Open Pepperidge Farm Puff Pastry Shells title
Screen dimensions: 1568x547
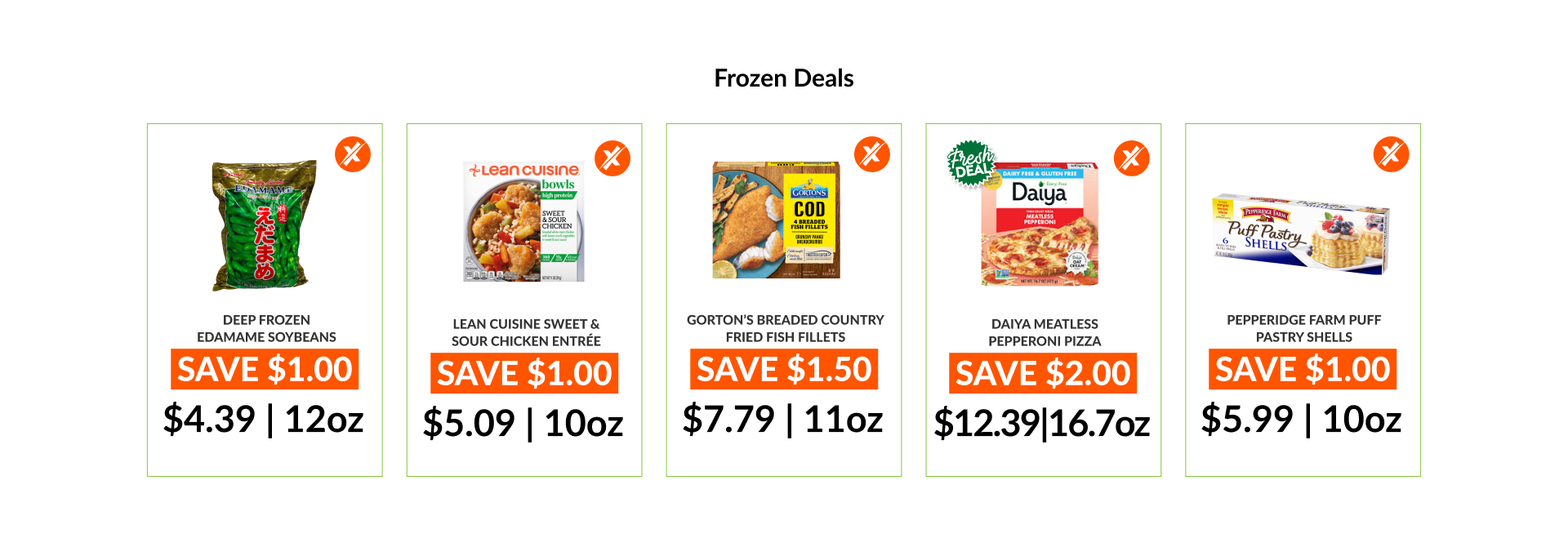click(1303, 328)
